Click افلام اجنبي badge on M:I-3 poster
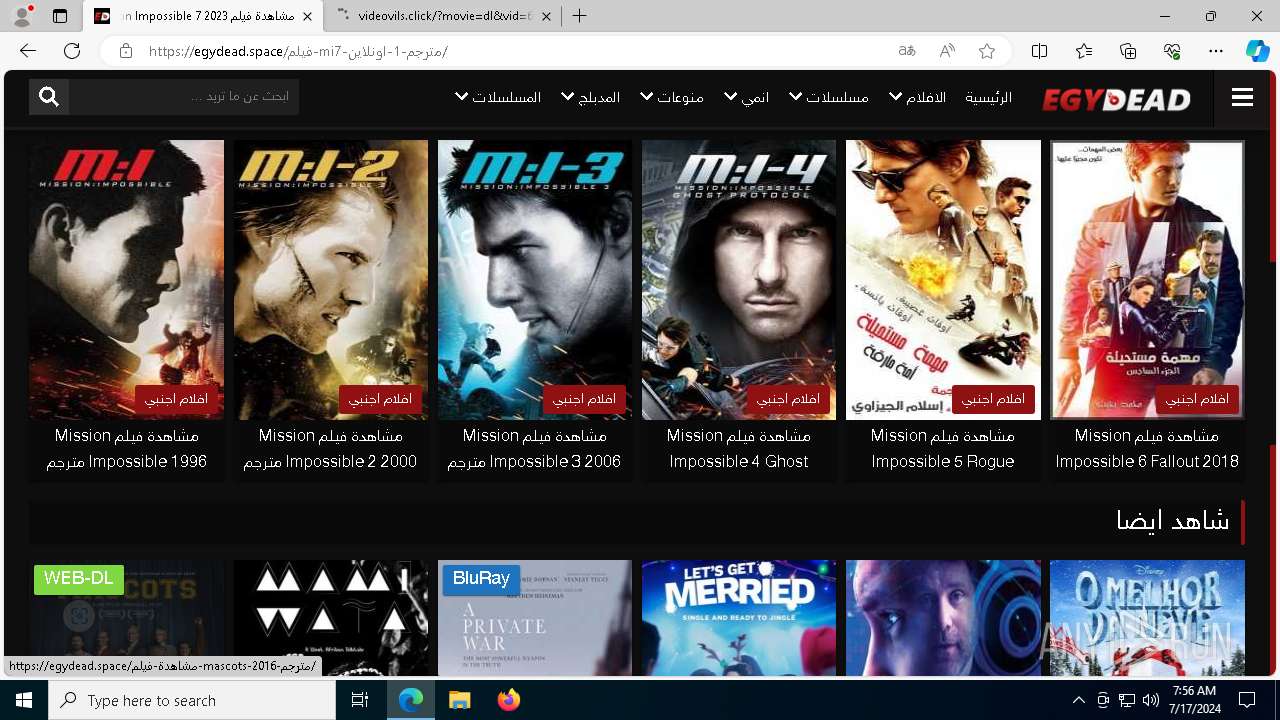The width and height of the screenshot is (1280, 720). pyautogui.click(x=585, y=399)
